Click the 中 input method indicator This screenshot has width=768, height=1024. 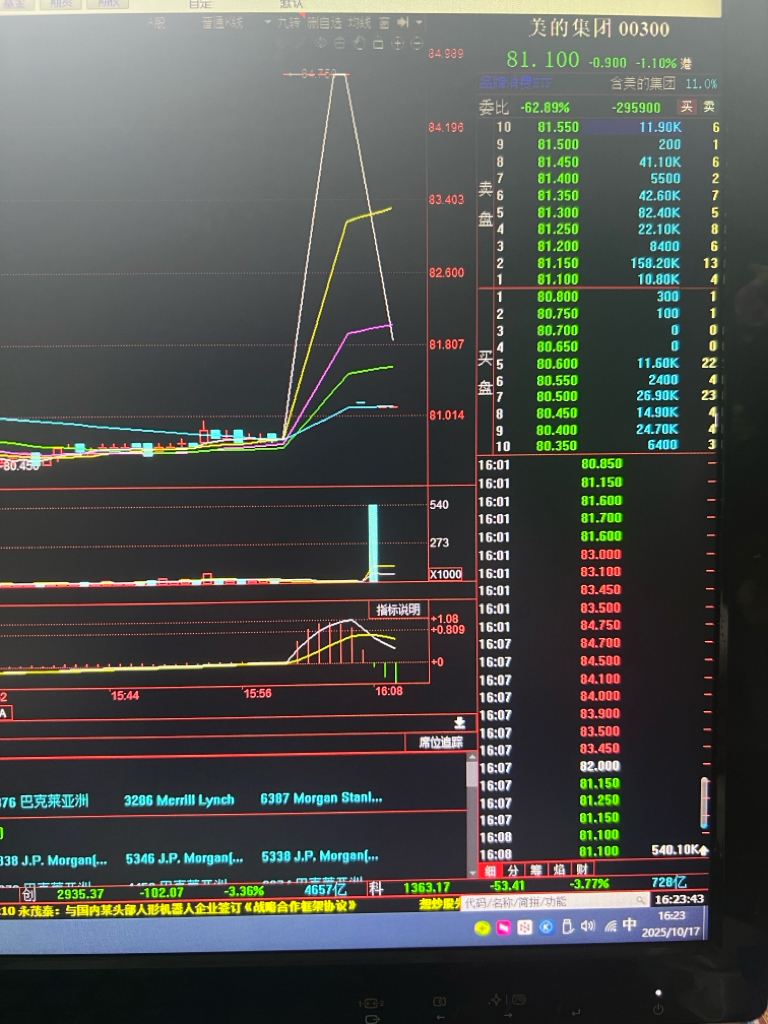click(x=629, y=924)
